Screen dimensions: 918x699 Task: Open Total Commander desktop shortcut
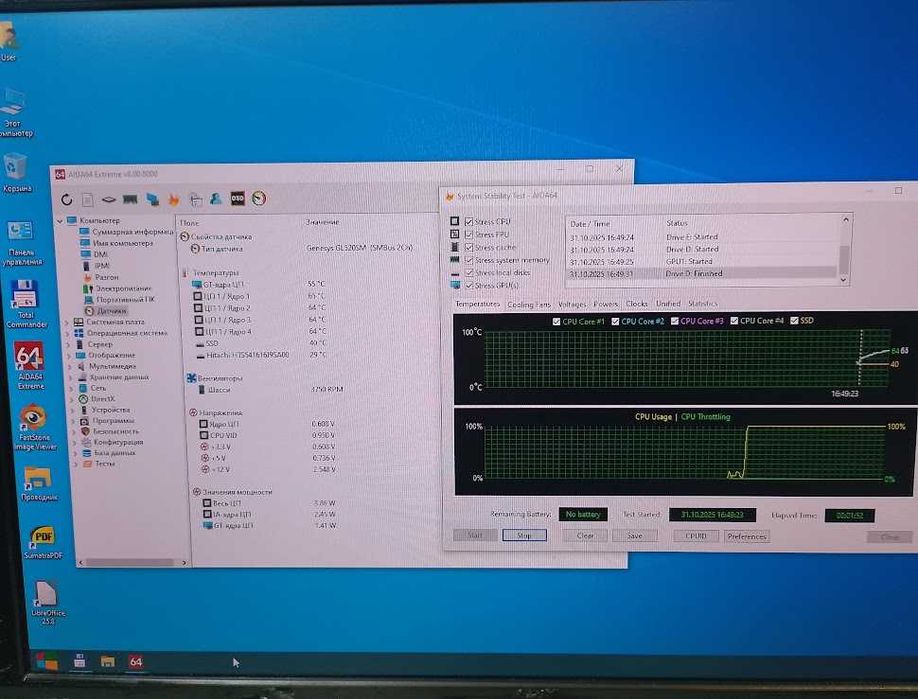point(25,303)
